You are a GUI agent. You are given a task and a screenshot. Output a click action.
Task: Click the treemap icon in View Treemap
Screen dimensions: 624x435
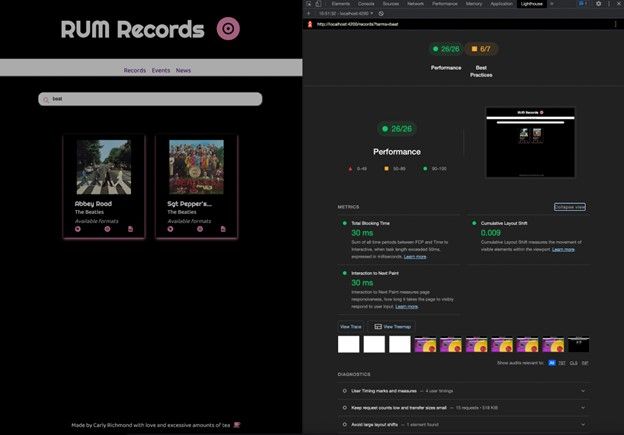(x=378, y=327)
